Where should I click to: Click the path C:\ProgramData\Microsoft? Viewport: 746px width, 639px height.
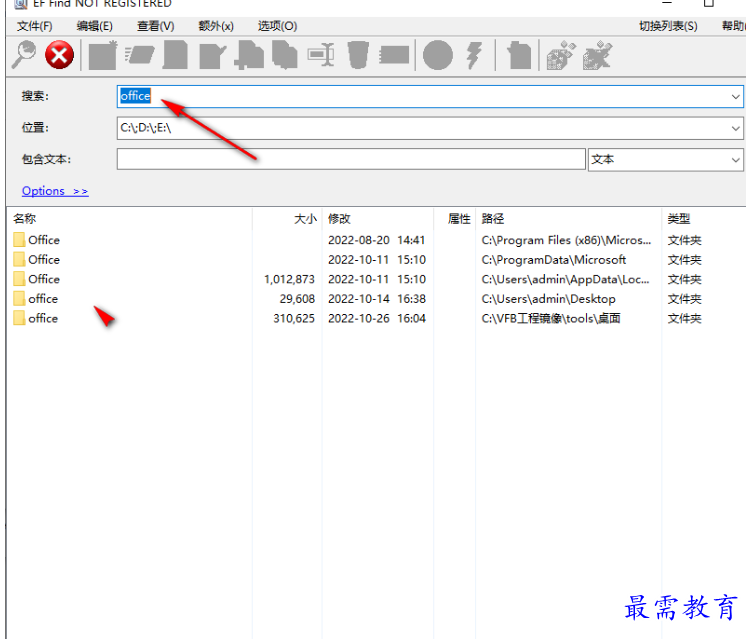click(553, 260)
